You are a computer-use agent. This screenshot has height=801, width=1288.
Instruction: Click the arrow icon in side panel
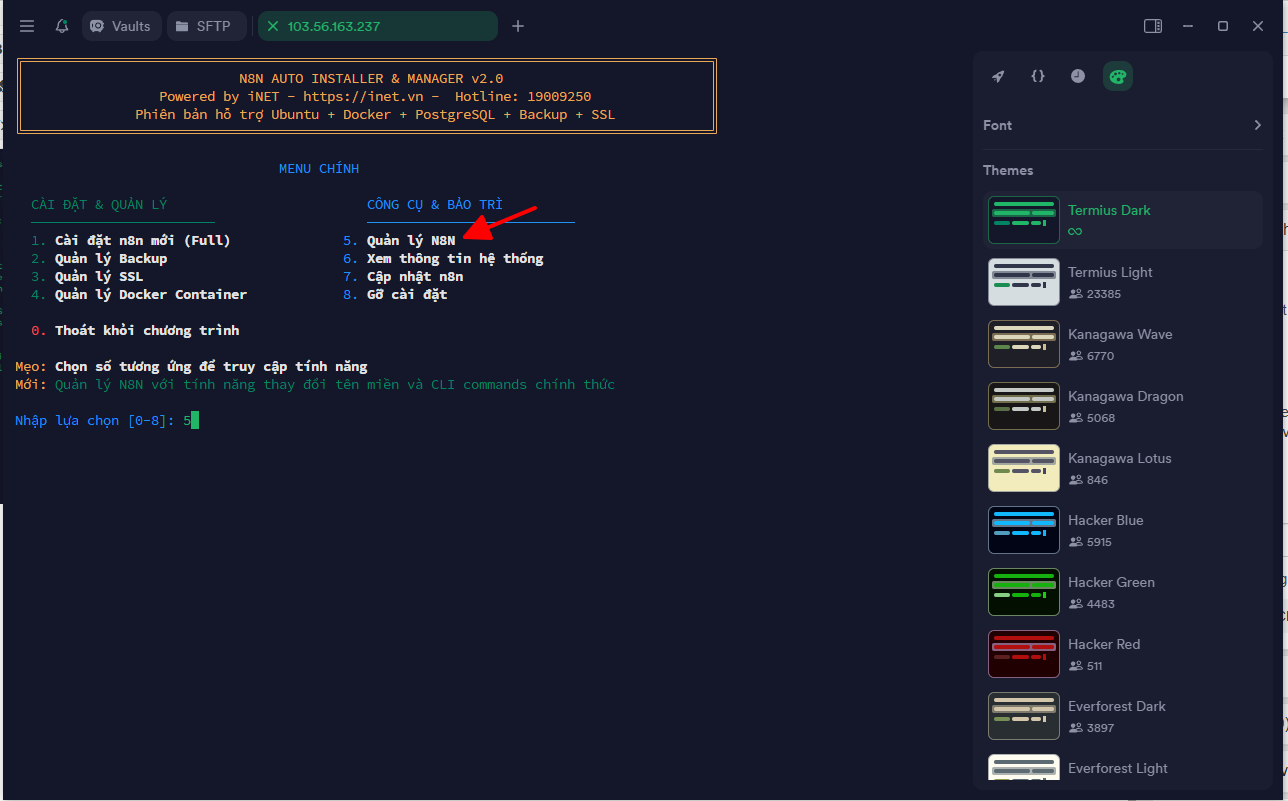coord(998,76)
